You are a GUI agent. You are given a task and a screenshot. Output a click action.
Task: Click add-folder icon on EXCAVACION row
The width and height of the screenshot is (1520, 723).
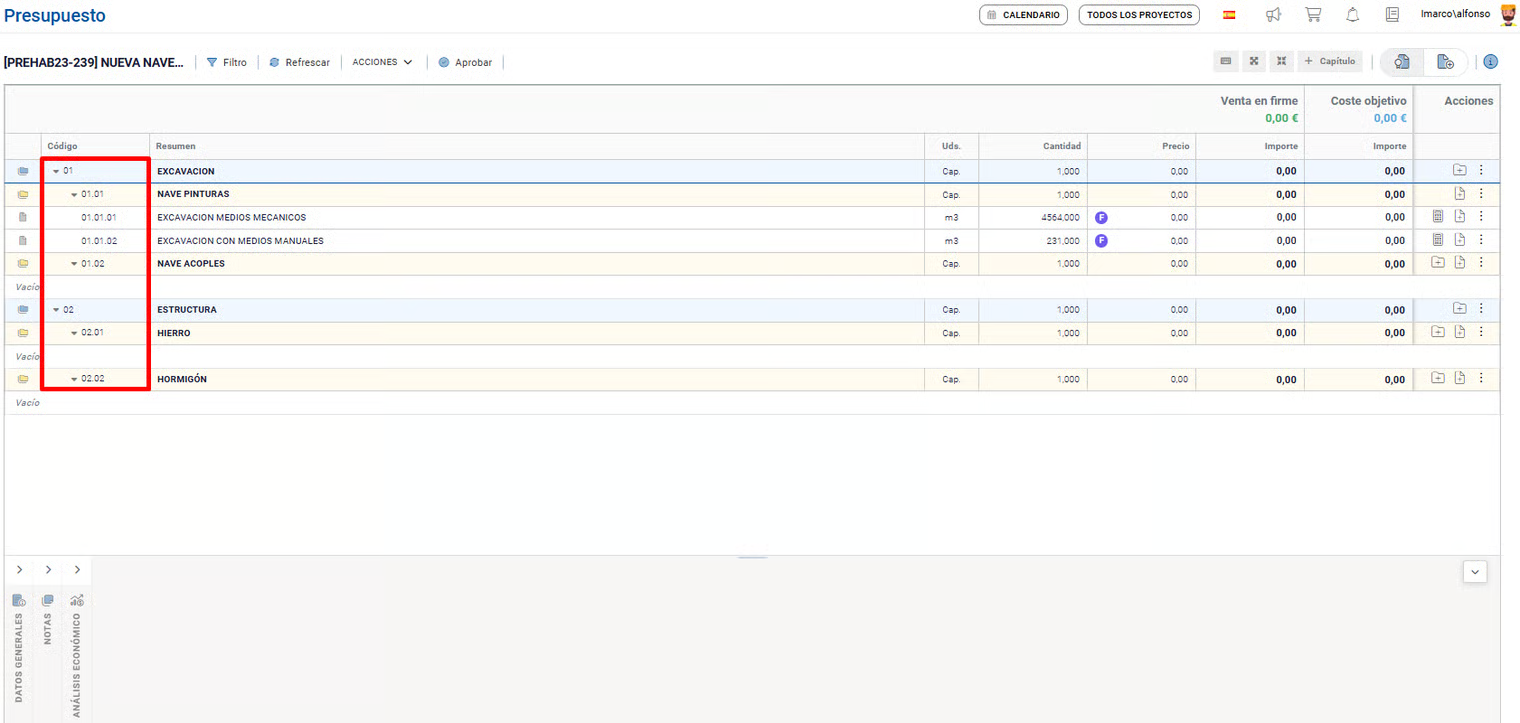pos(1459,170)
